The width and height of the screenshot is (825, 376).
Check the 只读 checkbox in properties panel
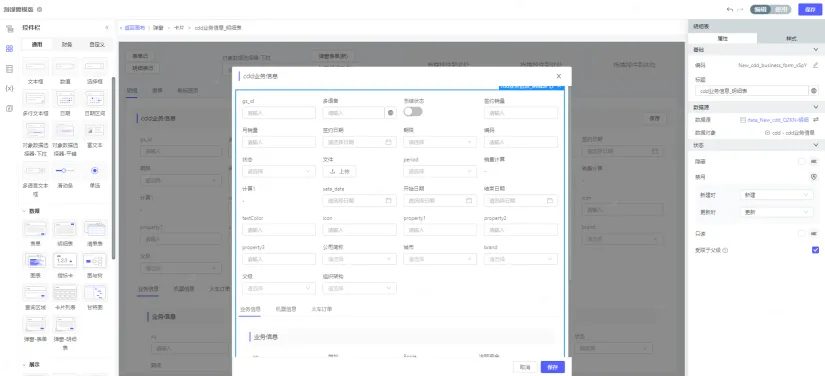[801, 233]
